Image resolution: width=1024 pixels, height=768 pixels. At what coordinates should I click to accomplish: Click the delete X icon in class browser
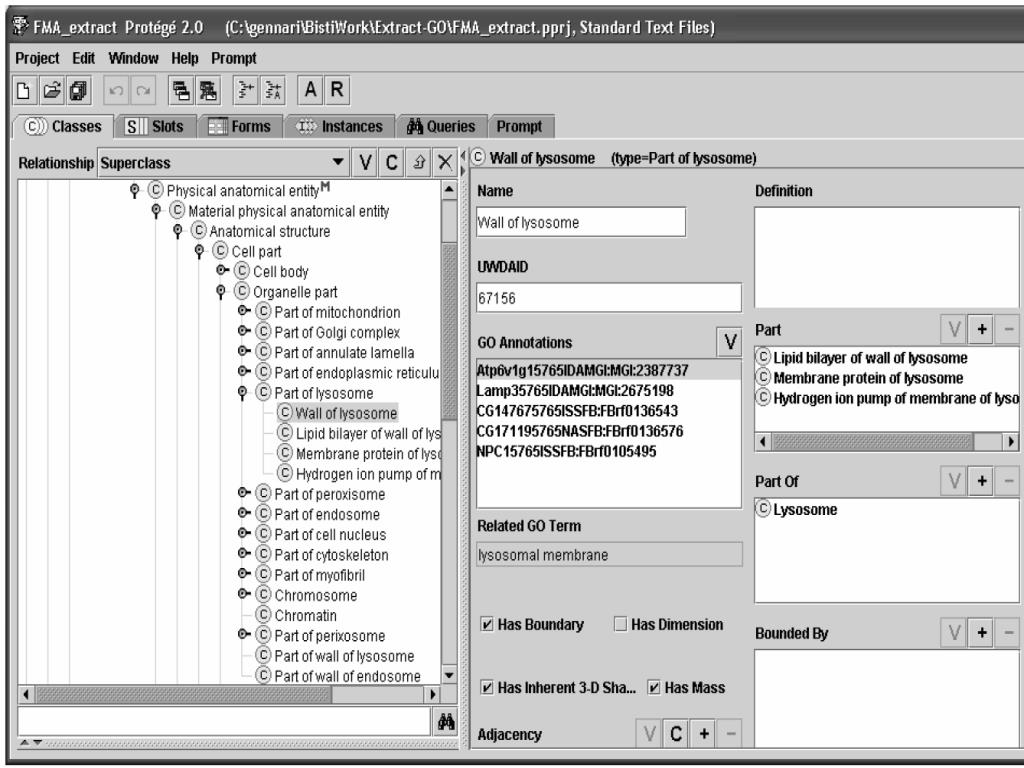point(445,162)
